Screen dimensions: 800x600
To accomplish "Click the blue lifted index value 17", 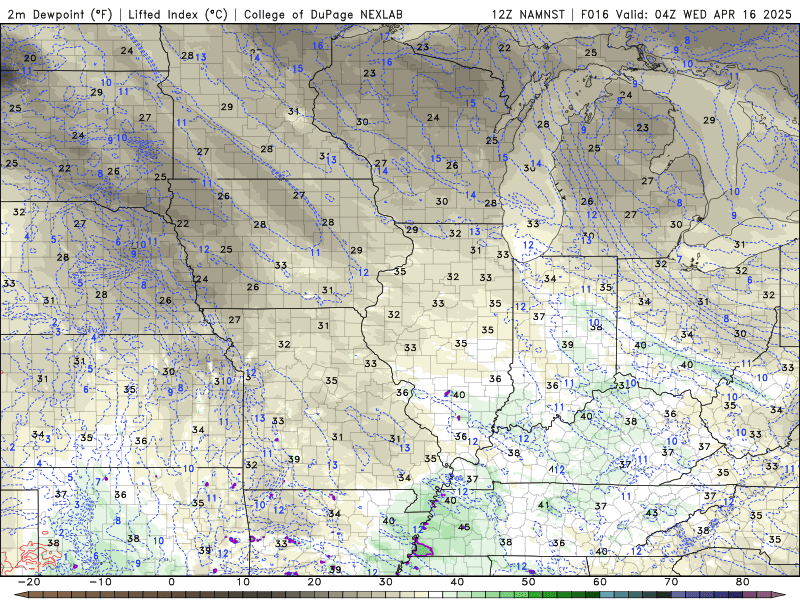I will (384, 37).
